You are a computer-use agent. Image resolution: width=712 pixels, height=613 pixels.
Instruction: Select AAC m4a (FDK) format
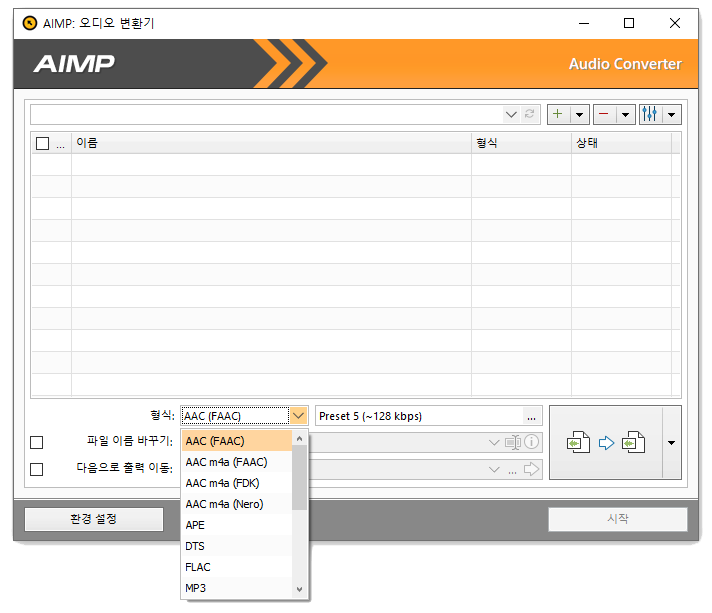[237, 483]
